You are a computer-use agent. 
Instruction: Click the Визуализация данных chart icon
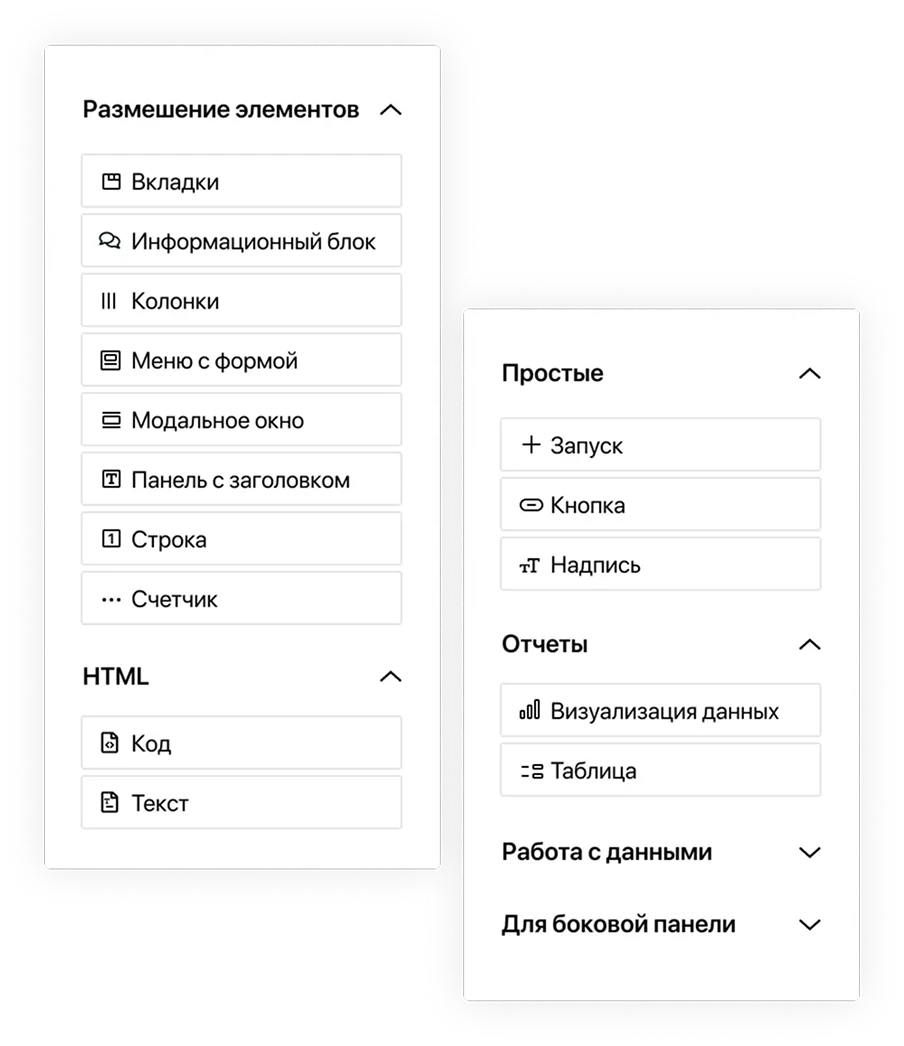529,710
